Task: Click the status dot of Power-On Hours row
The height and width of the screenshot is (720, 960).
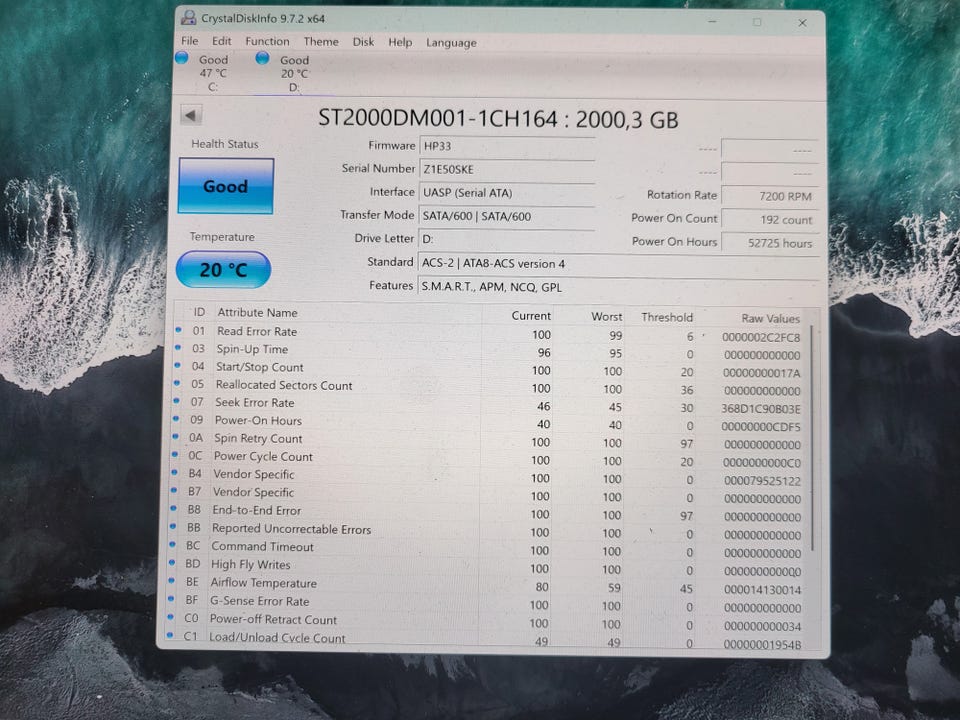Action: 176,419
